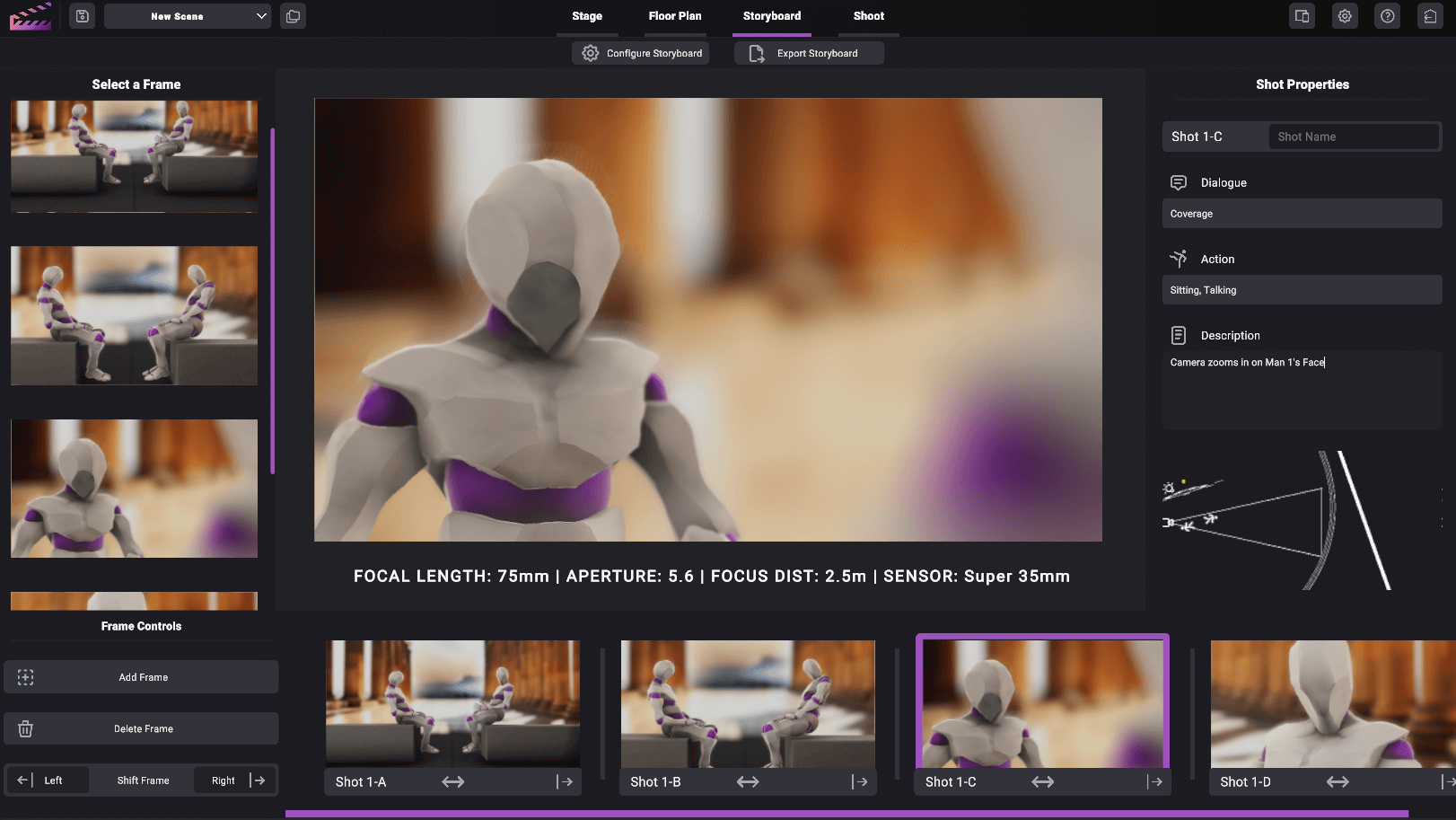This screenshot has height=820, width=1456.
Task: Click the Export Storyboard button
Action: [x=808, y=53]
